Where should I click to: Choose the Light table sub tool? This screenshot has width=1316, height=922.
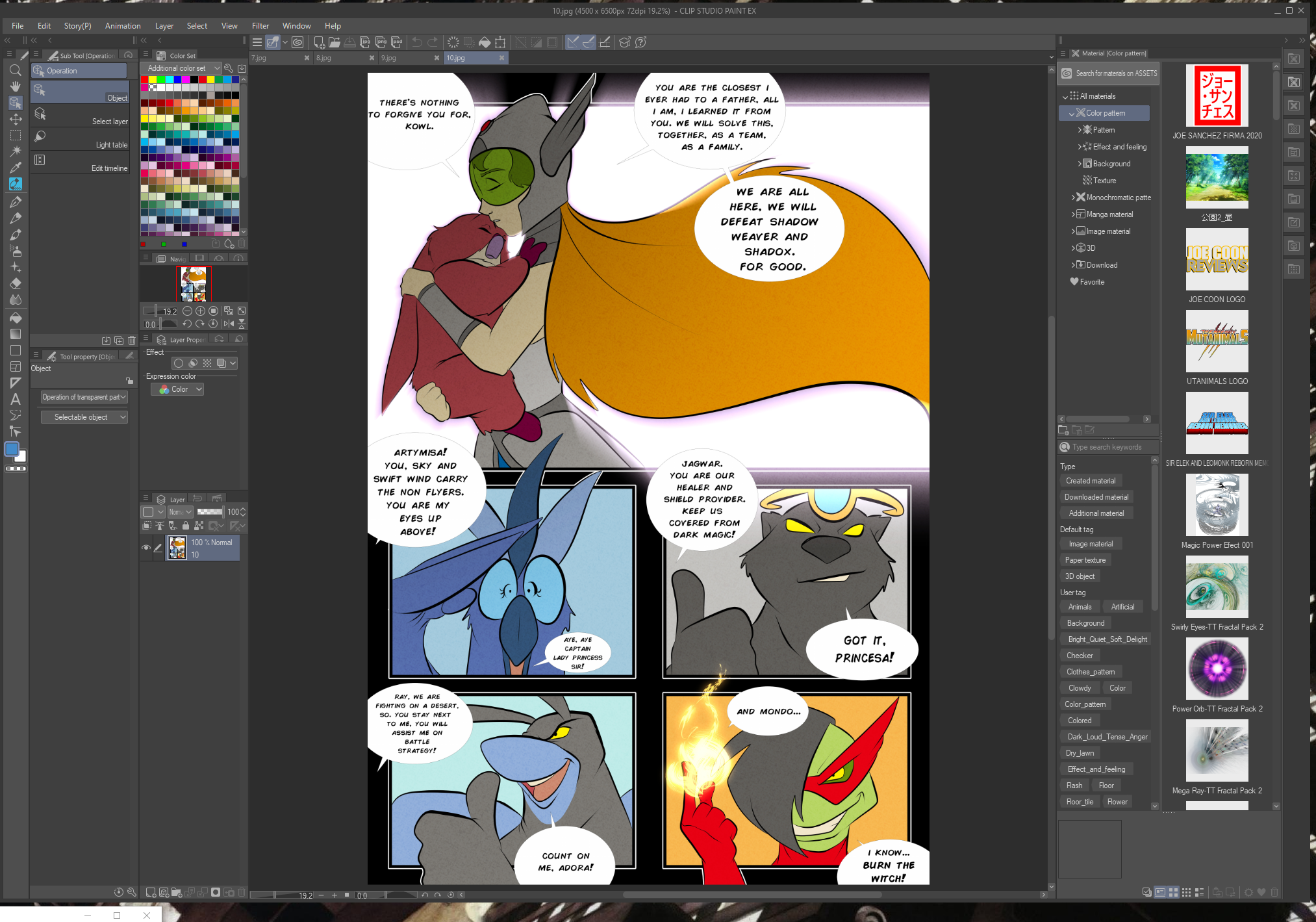(80, 139)
